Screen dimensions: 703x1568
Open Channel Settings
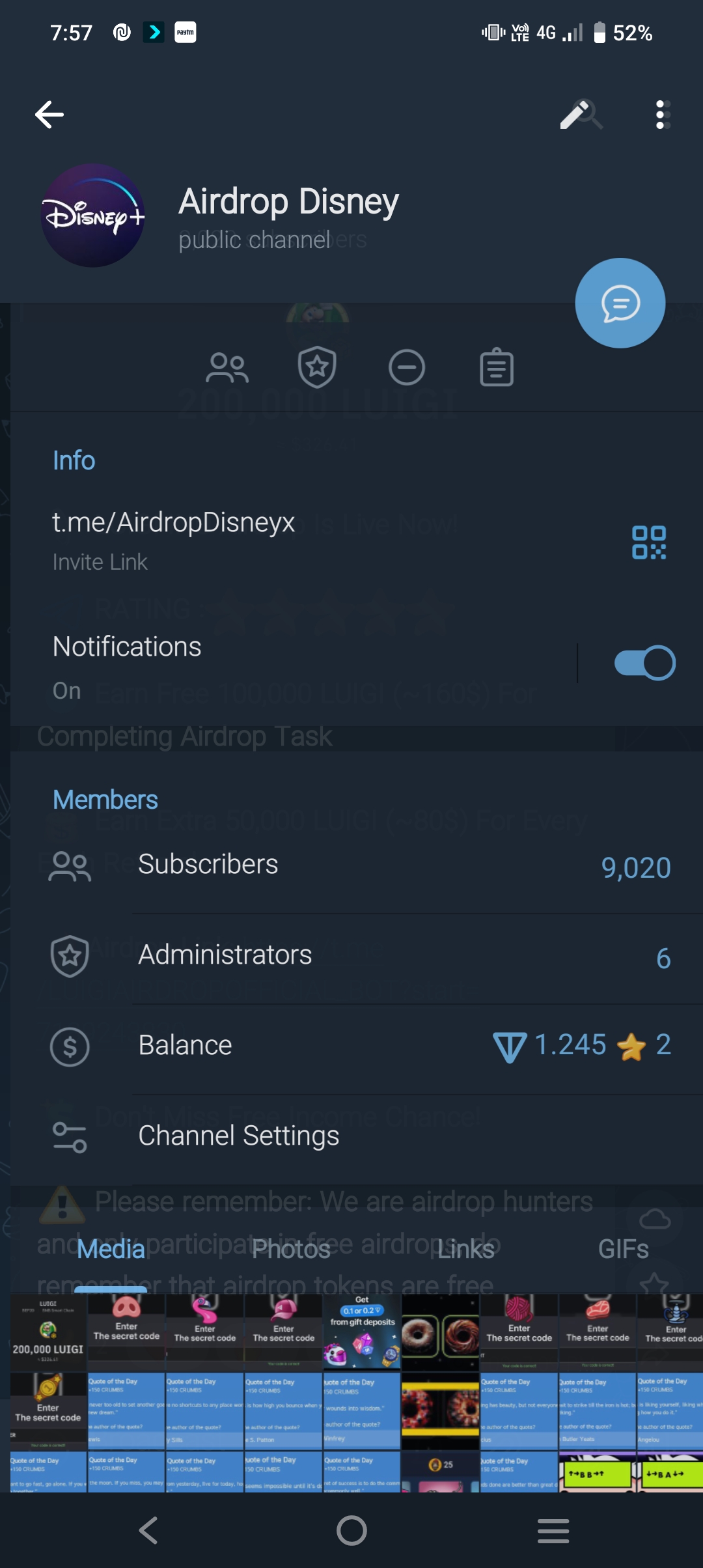[x=351, y=1136]
